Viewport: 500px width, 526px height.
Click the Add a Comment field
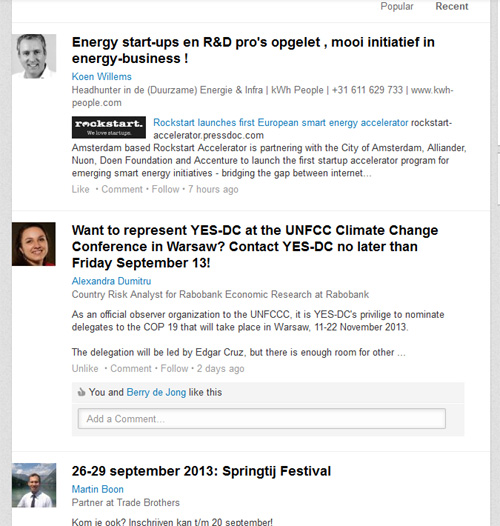(262, 418)
